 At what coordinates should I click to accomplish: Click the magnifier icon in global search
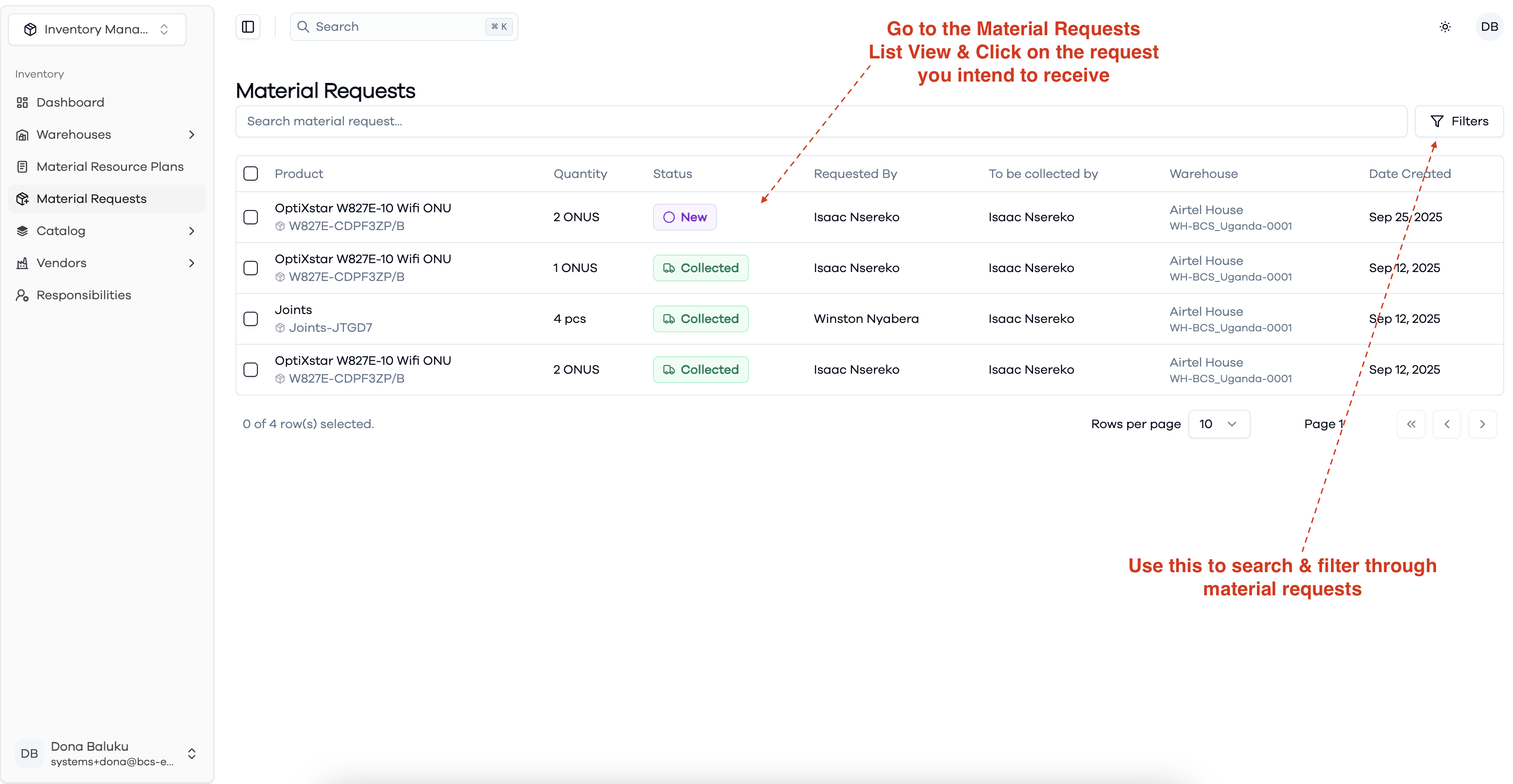coord(303,27)
